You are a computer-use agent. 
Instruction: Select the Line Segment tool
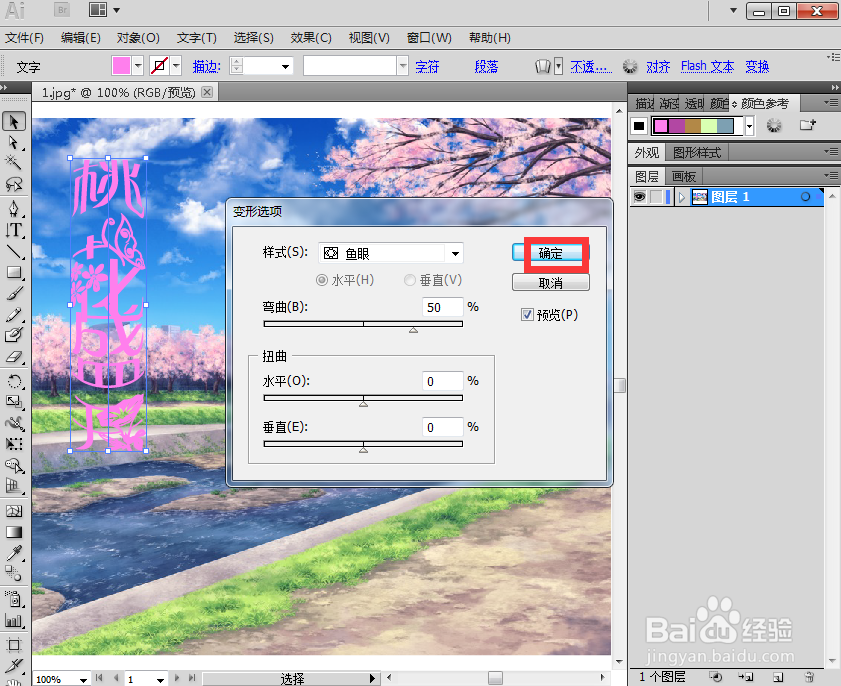(14, 251)
